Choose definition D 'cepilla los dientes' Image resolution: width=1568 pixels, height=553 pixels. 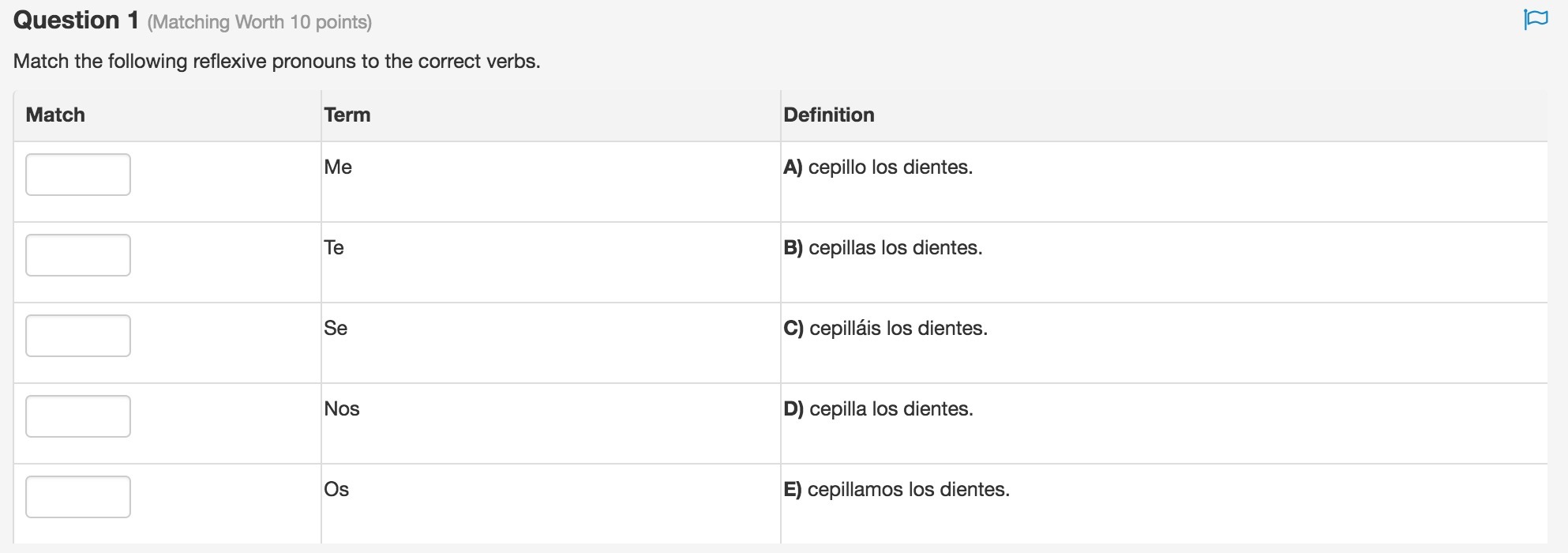pyautogui.click(x=878, y=409)
